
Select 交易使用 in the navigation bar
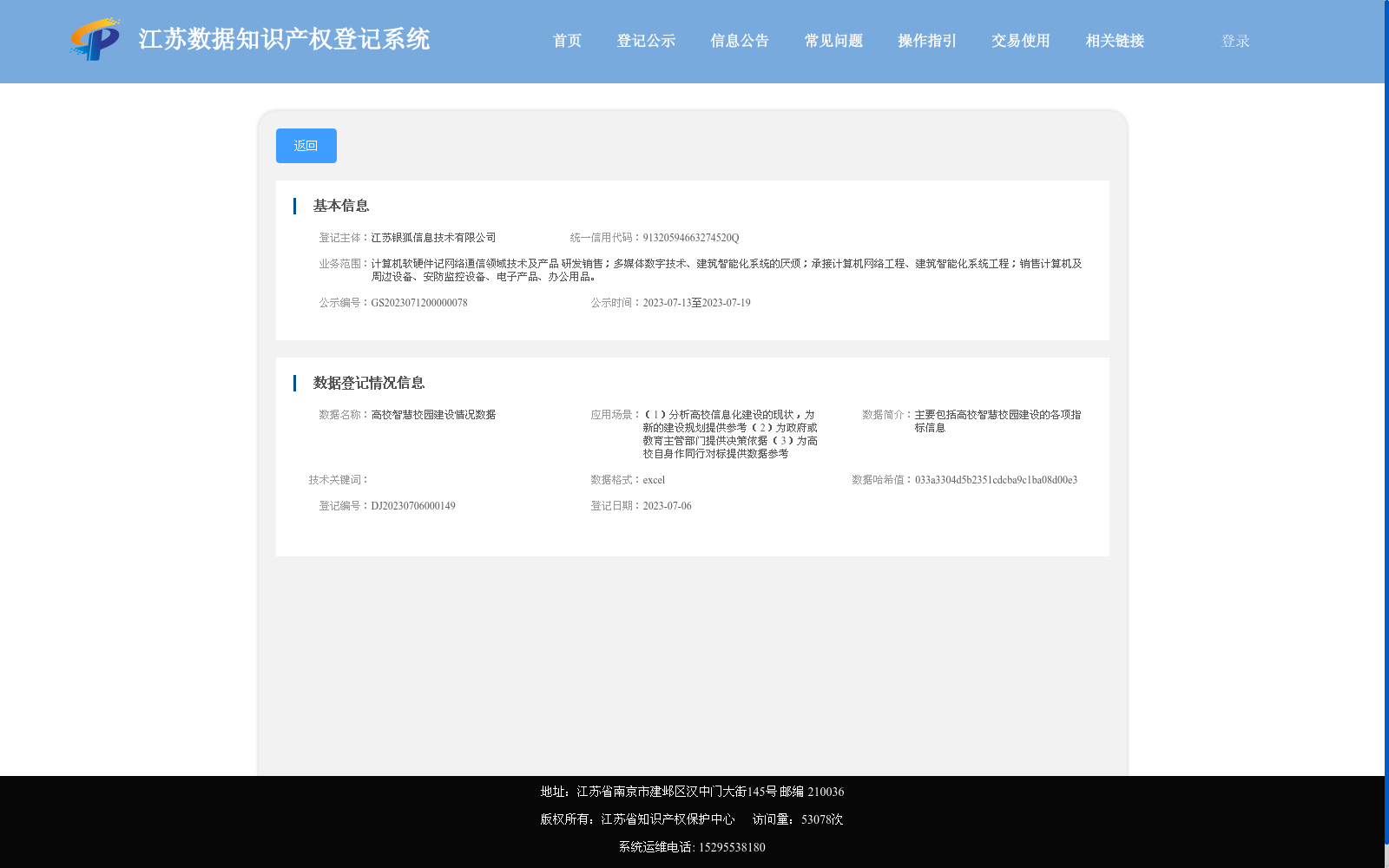point(1021,41)
